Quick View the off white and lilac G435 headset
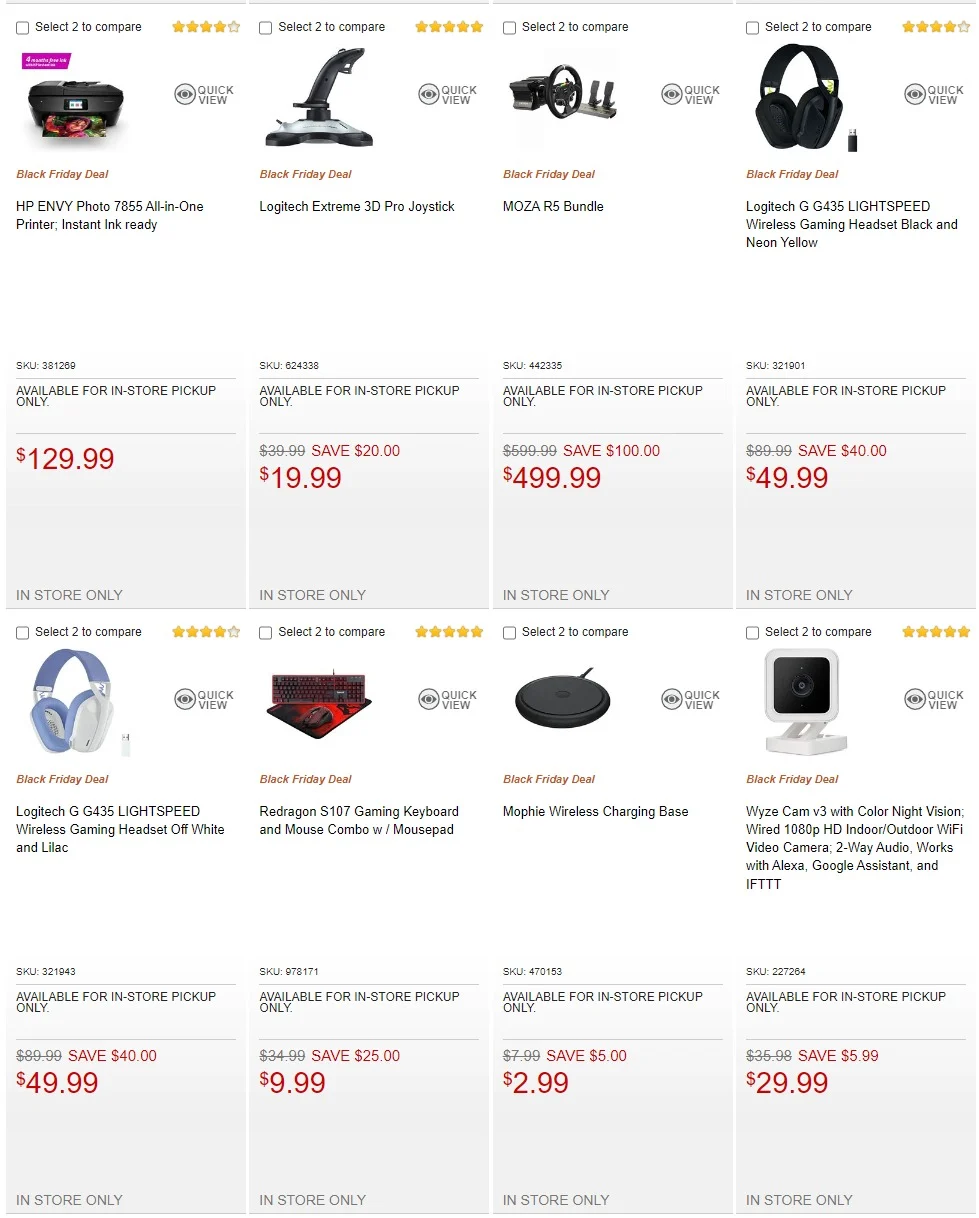This screenshot has width=979, height=1218. [204, 700]
